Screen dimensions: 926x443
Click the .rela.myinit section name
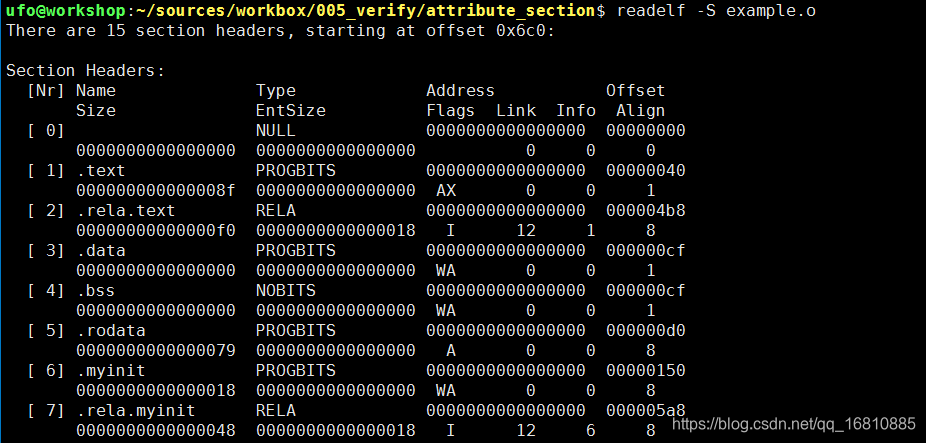[135, 410]
